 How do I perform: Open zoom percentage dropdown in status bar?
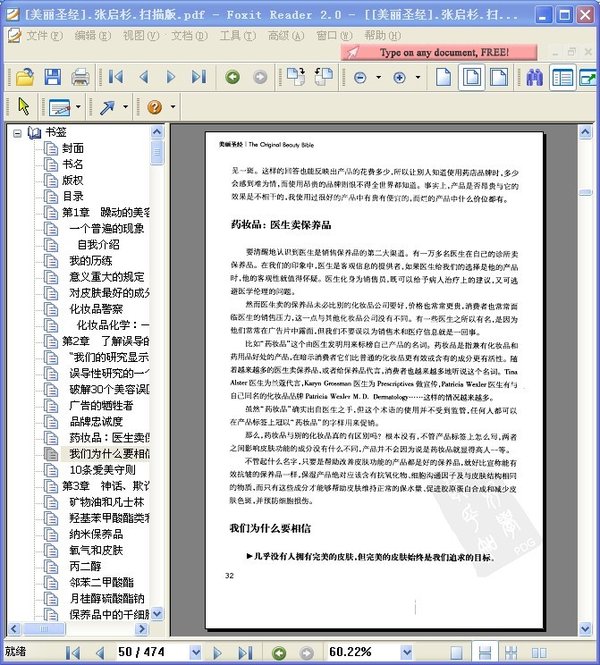coord(406,652)
